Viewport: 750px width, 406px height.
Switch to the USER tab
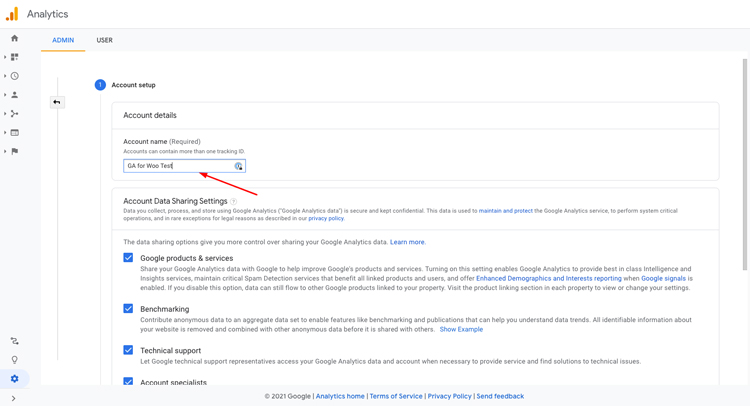(x=104, y=40)
